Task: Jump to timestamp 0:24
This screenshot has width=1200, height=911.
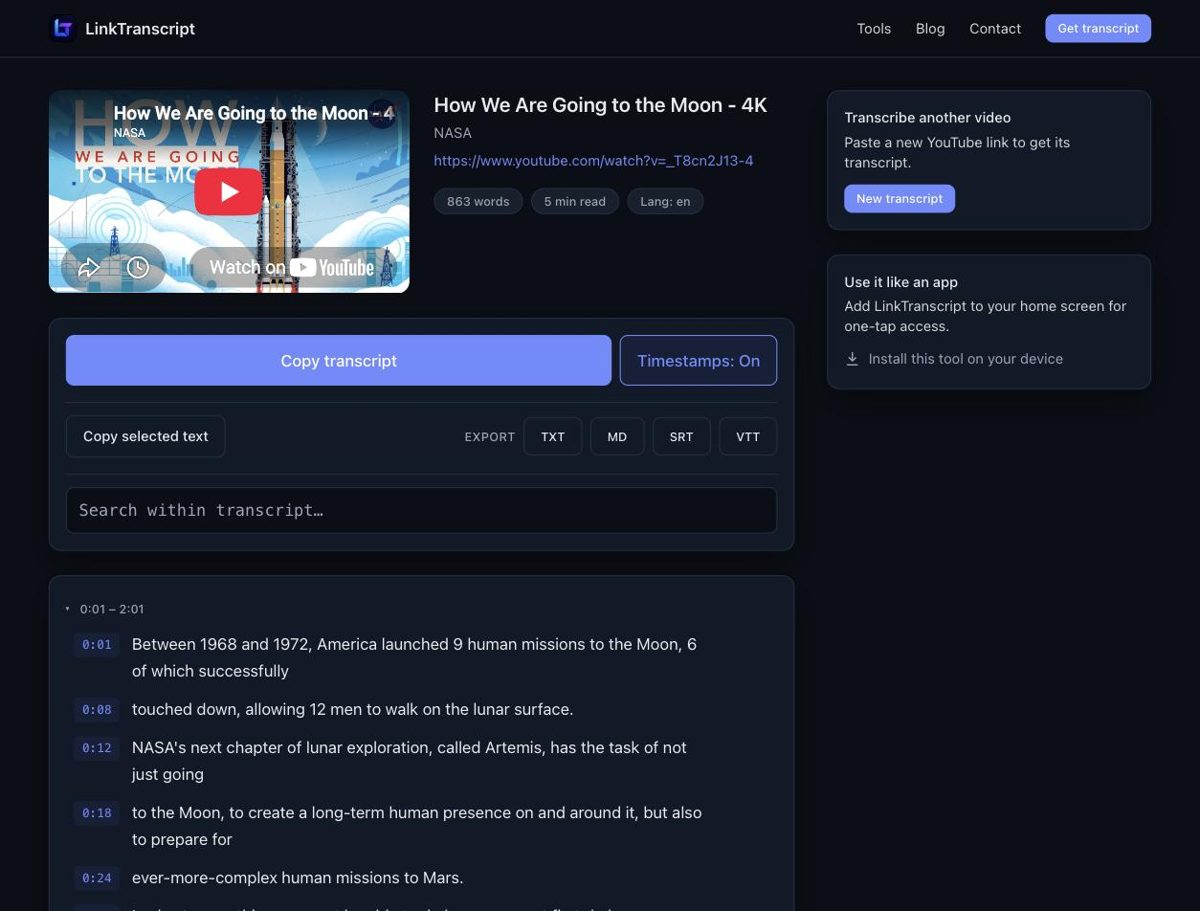Action: pos(97,878)
